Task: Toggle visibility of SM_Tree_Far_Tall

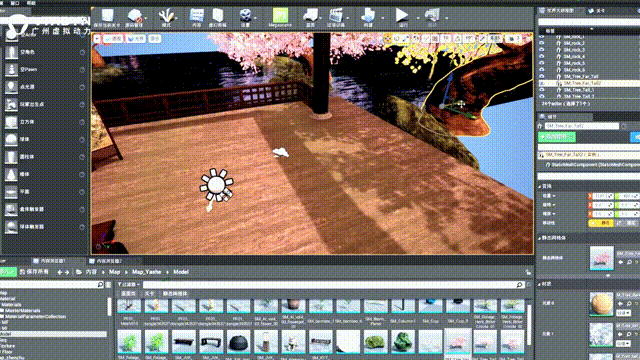Action: [542, 76]
